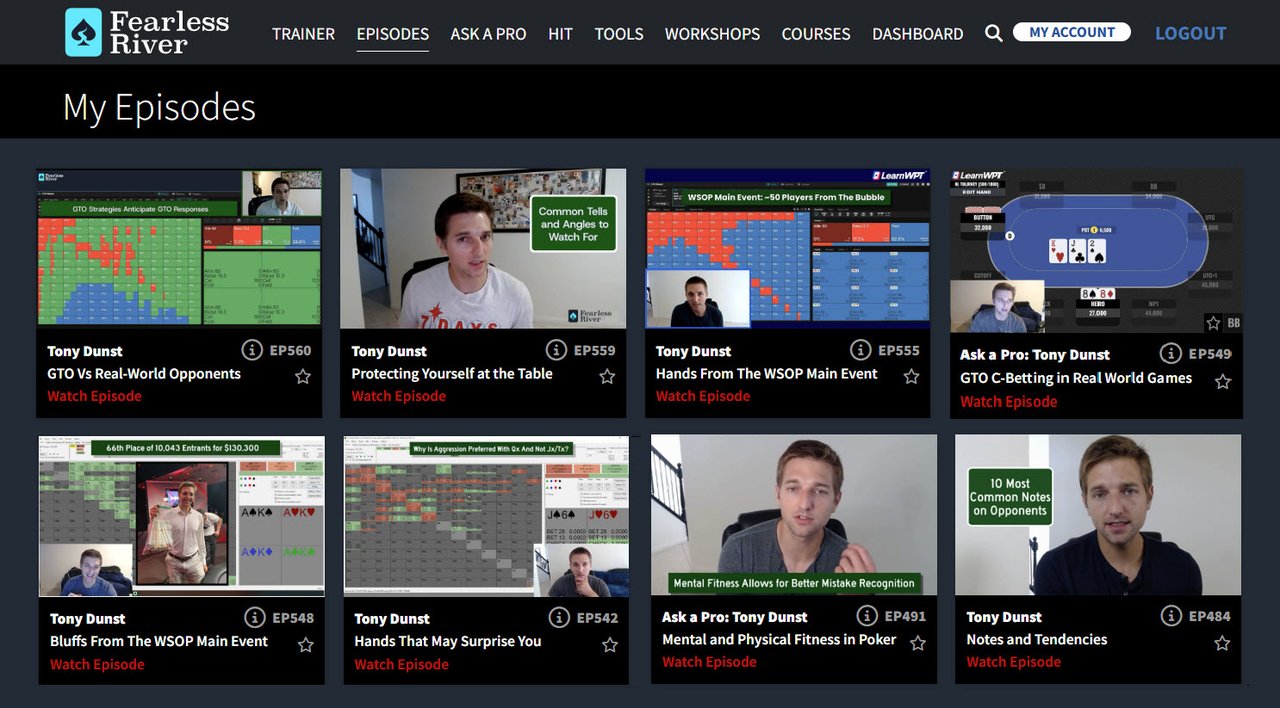This screenshot has width=1280, height=708.
Task: Click title 'Mental and Physical Fitness in Poker'
Action: pos(779,639)
